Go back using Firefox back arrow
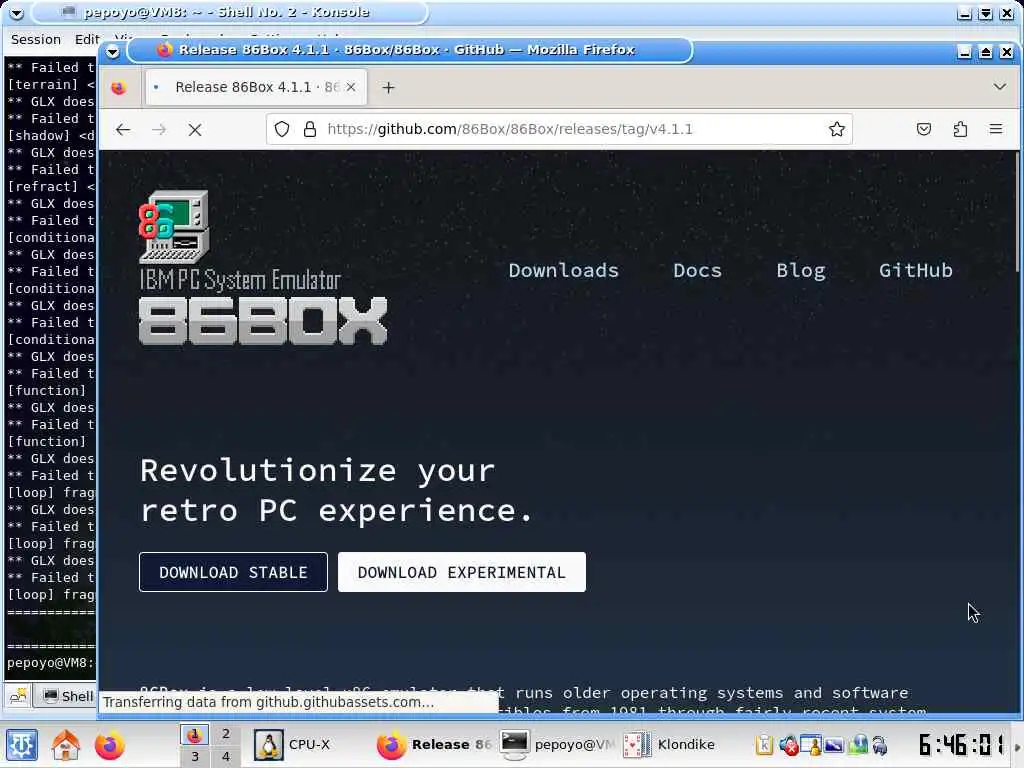 tap(123, 129)
